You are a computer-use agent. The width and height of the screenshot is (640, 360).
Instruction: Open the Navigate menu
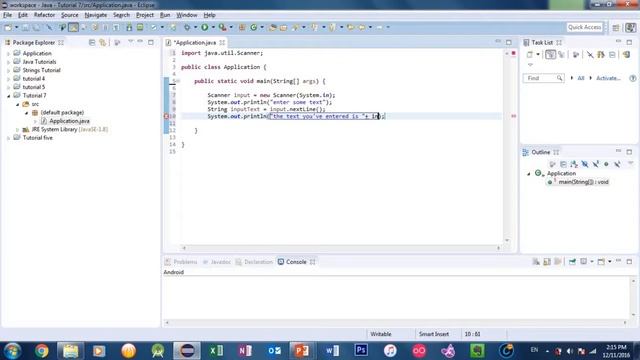[96, 15]
